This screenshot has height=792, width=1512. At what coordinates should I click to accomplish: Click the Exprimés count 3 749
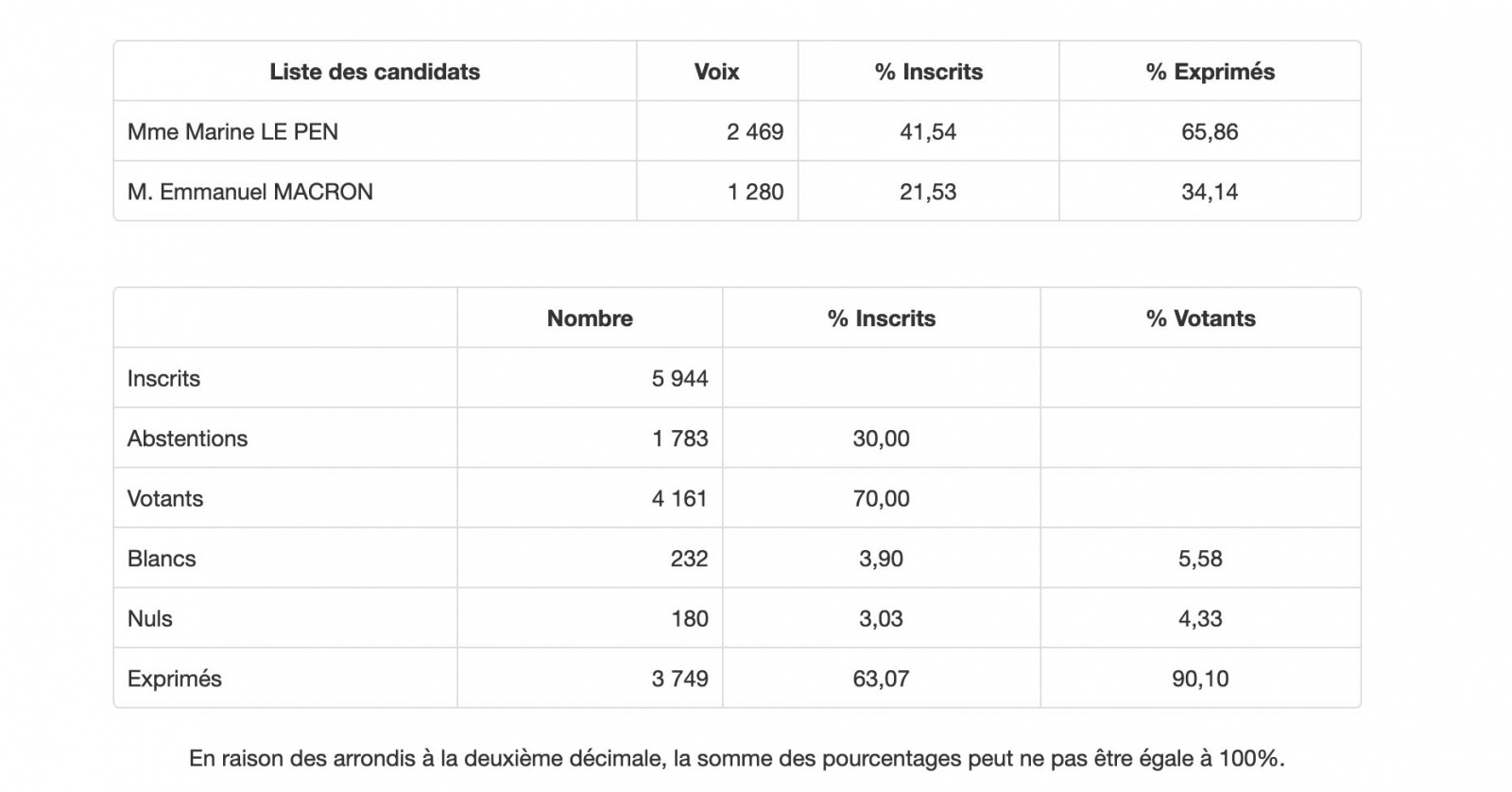point(679,679)
